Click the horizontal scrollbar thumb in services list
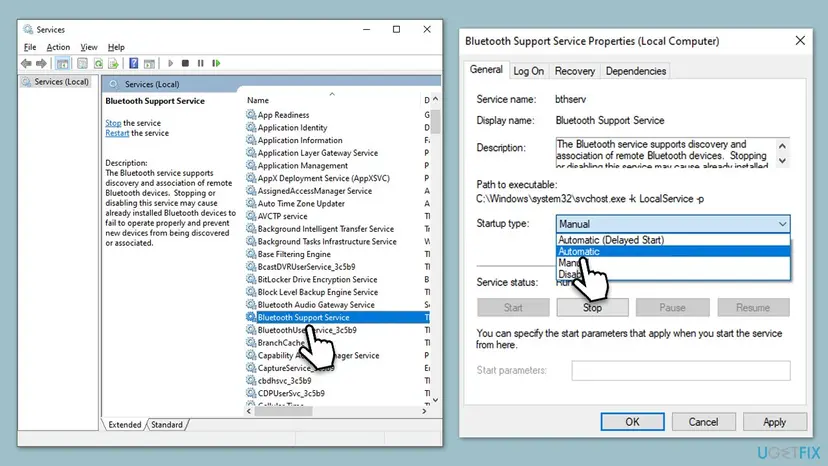Screen dimensions: 828x466 [284, 411]
